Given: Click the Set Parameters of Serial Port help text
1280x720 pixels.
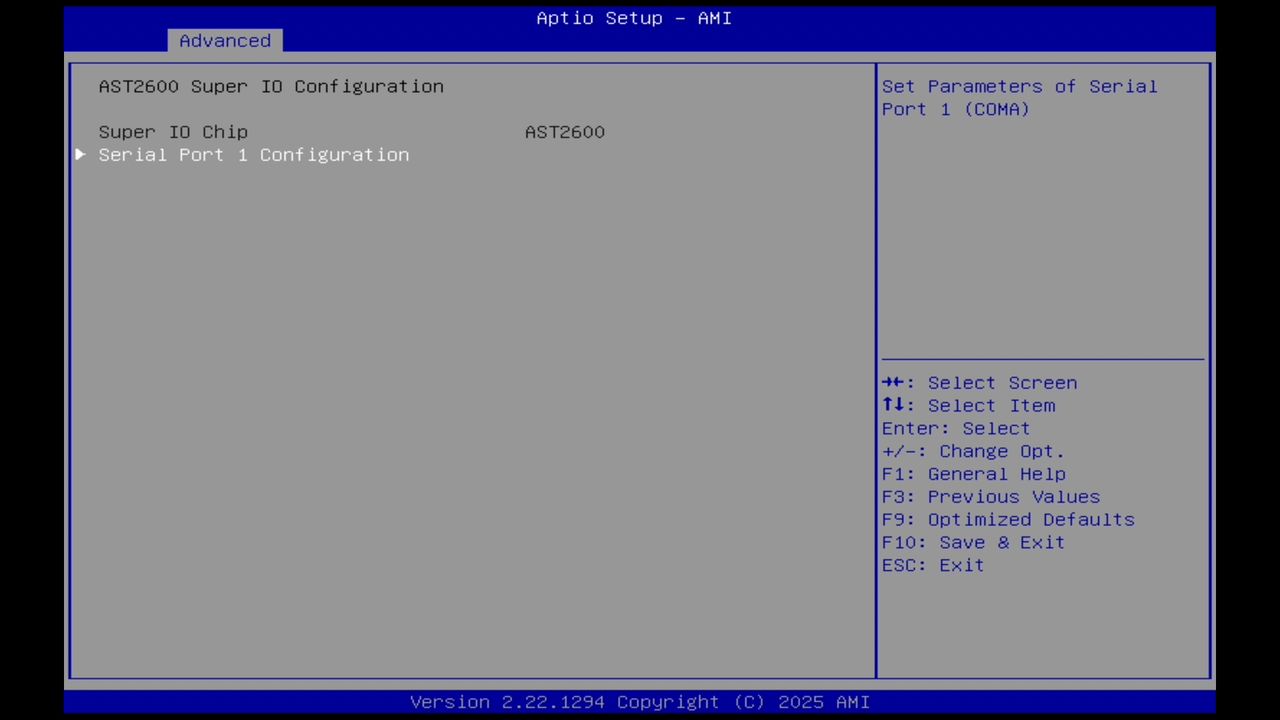Looking at the screenshot, I should [1019, 97].
